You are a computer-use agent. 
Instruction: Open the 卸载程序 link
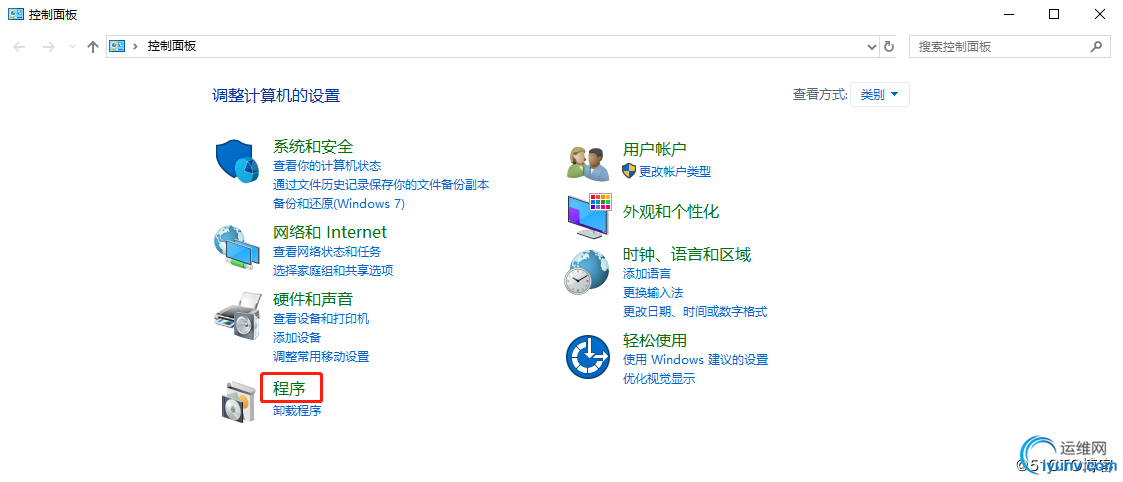(297, 410)
